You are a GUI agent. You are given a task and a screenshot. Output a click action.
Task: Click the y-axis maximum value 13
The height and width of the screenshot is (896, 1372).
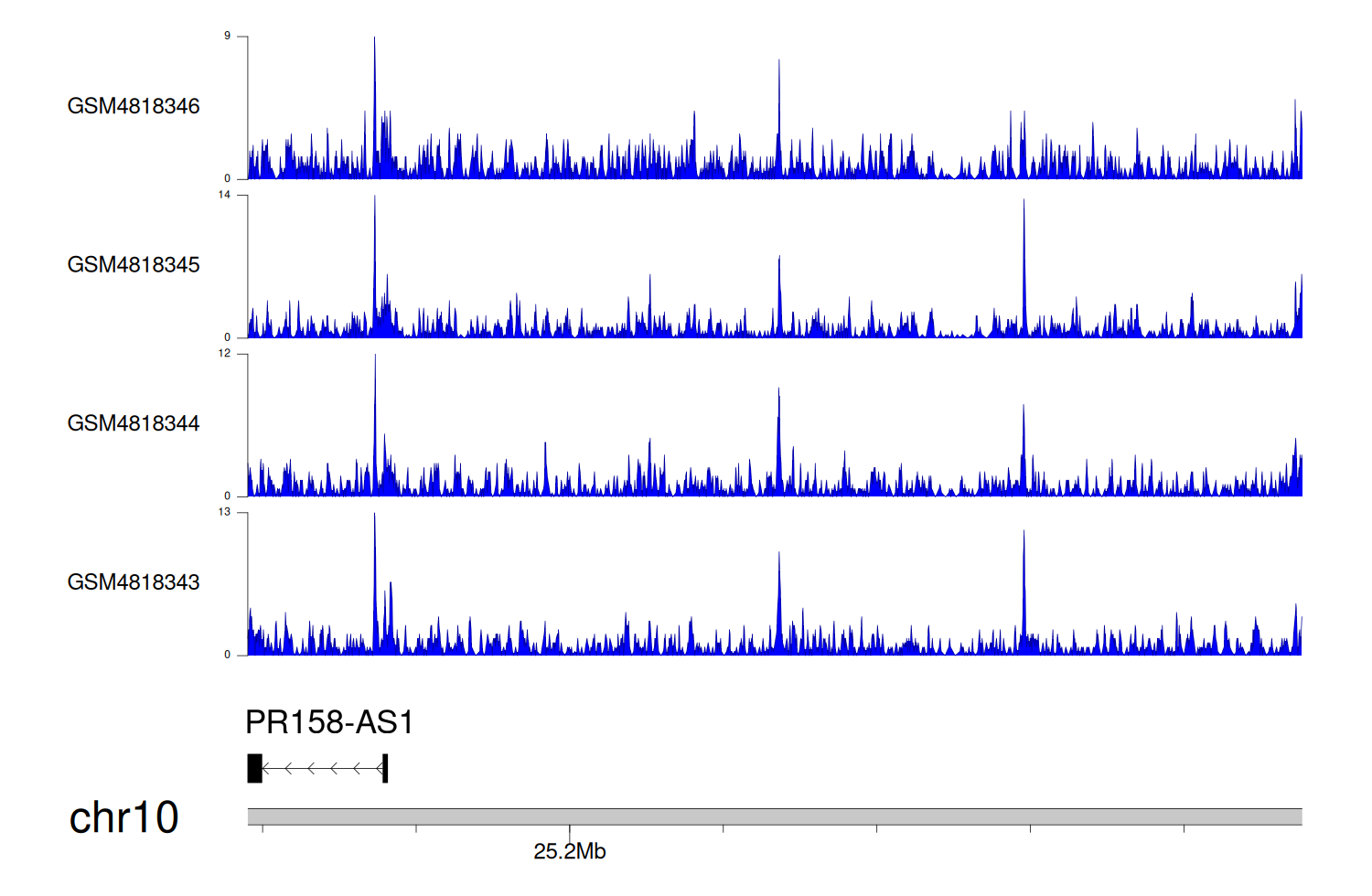point(225,512)
